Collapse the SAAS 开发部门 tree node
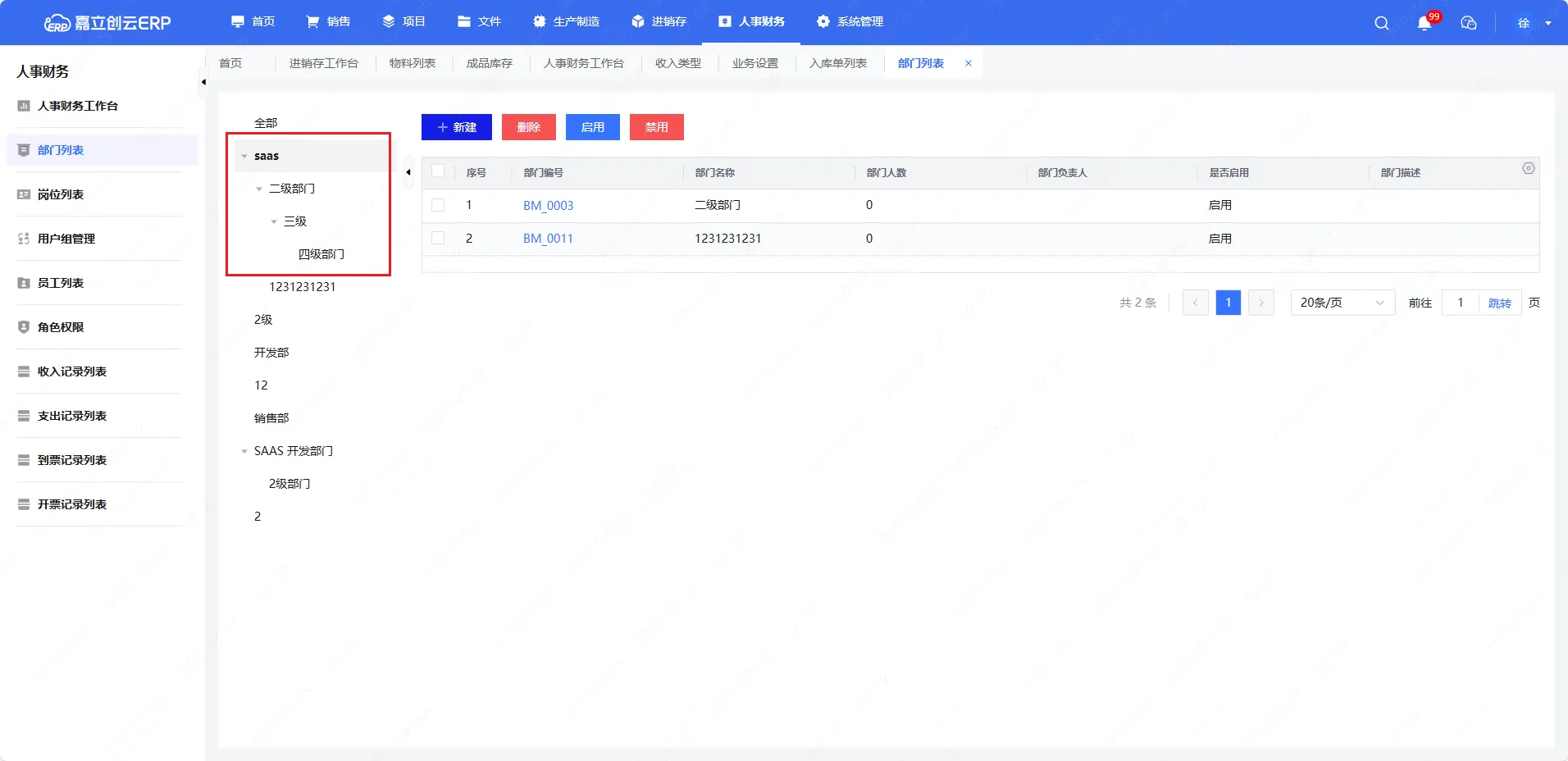The width and height of the screenshot is (1568, 761). pyautogui.click(x=244, y=451)
